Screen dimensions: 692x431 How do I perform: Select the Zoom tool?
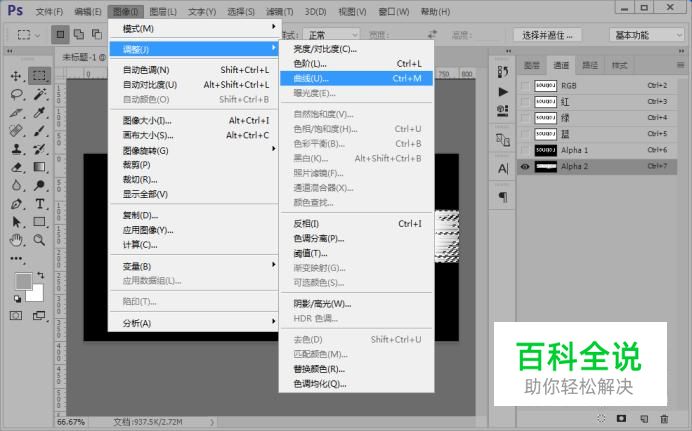(39, 240)
